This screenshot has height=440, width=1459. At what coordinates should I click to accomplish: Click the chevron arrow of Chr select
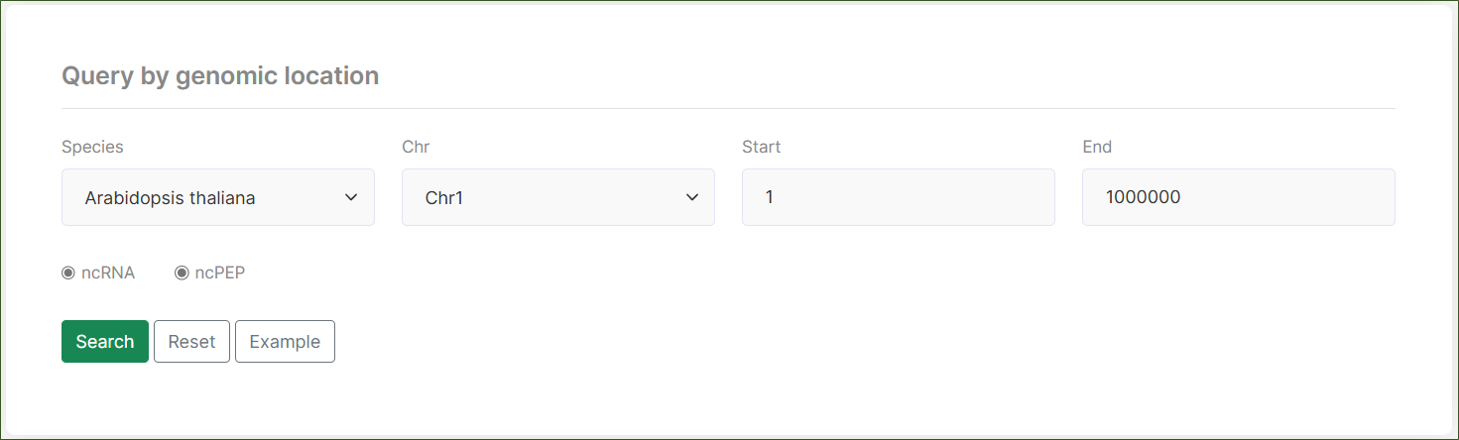click(692, 197)
